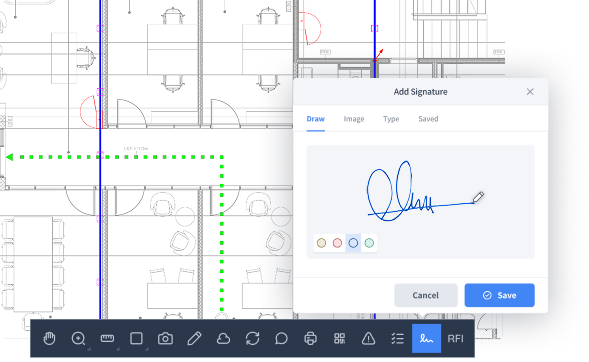Open the Saved signatures tab
This screenshot has width=589, height=362.
(428, 119)
